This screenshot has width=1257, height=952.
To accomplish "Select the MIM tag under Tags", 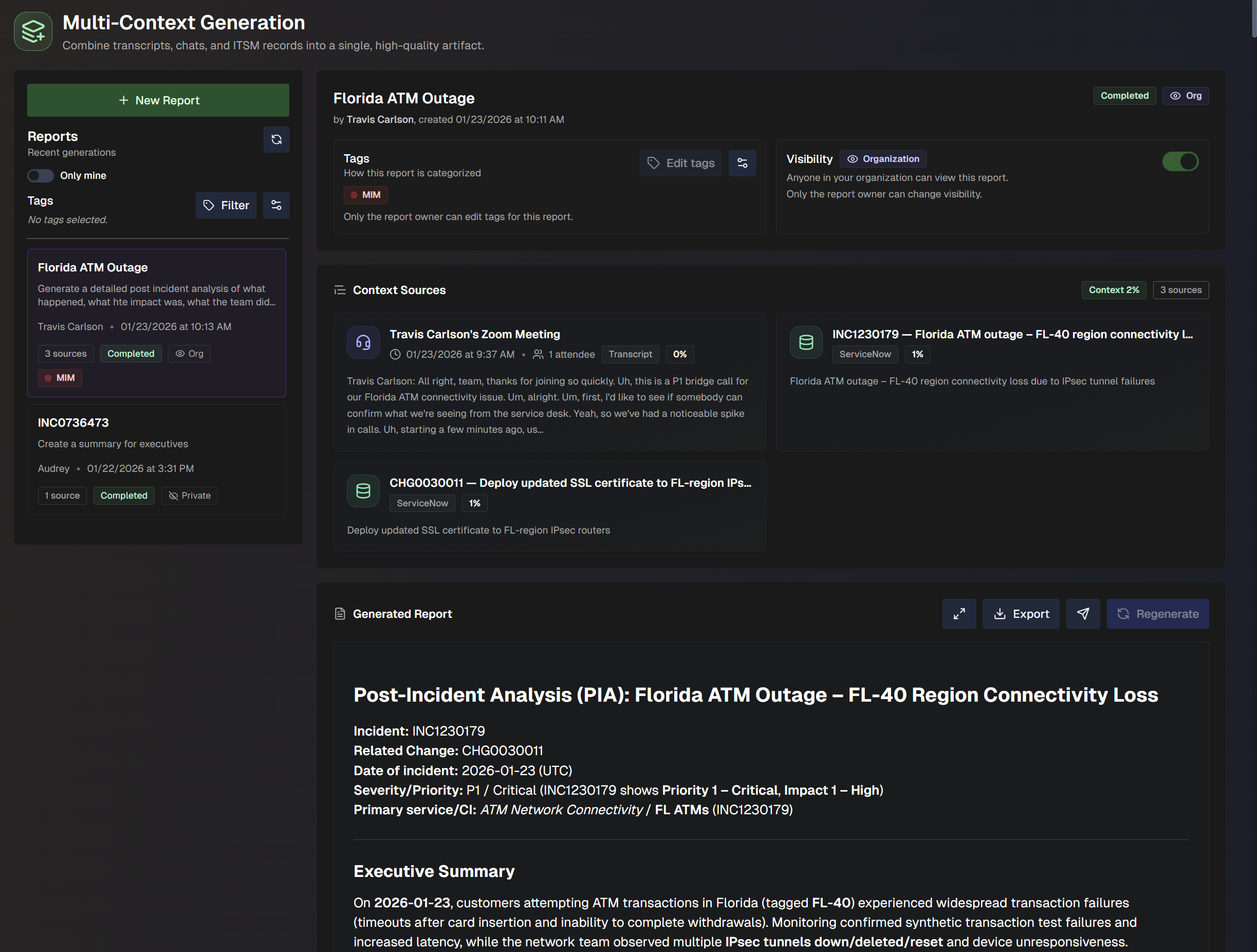I will click(366, 194).
